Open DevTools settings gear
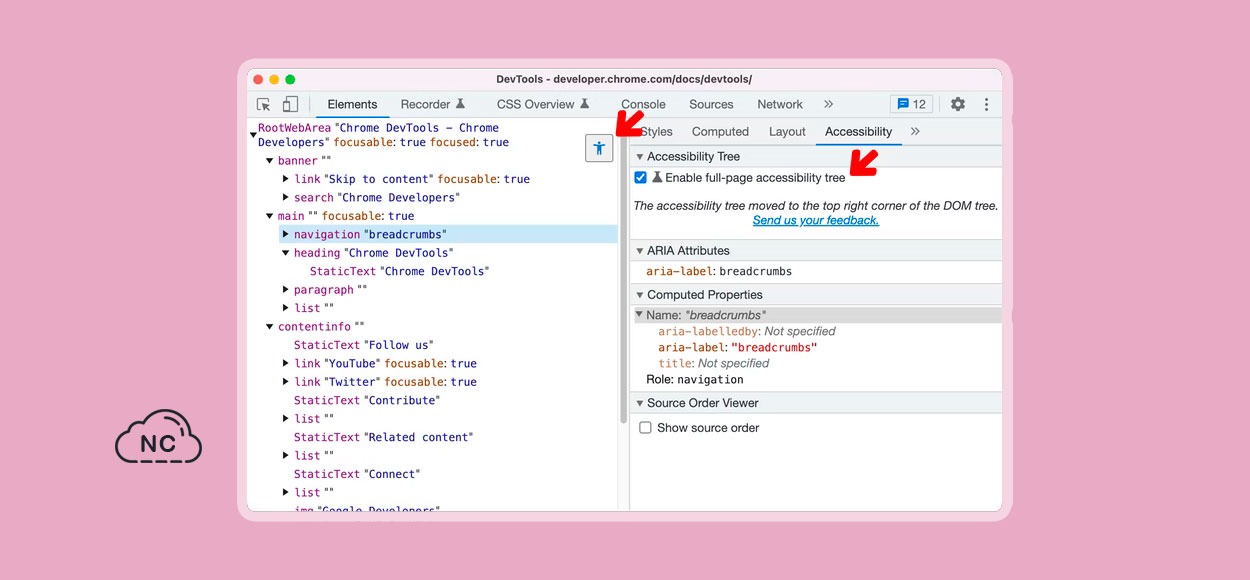This screenshot has width=1250, height=580. point(958,104)
